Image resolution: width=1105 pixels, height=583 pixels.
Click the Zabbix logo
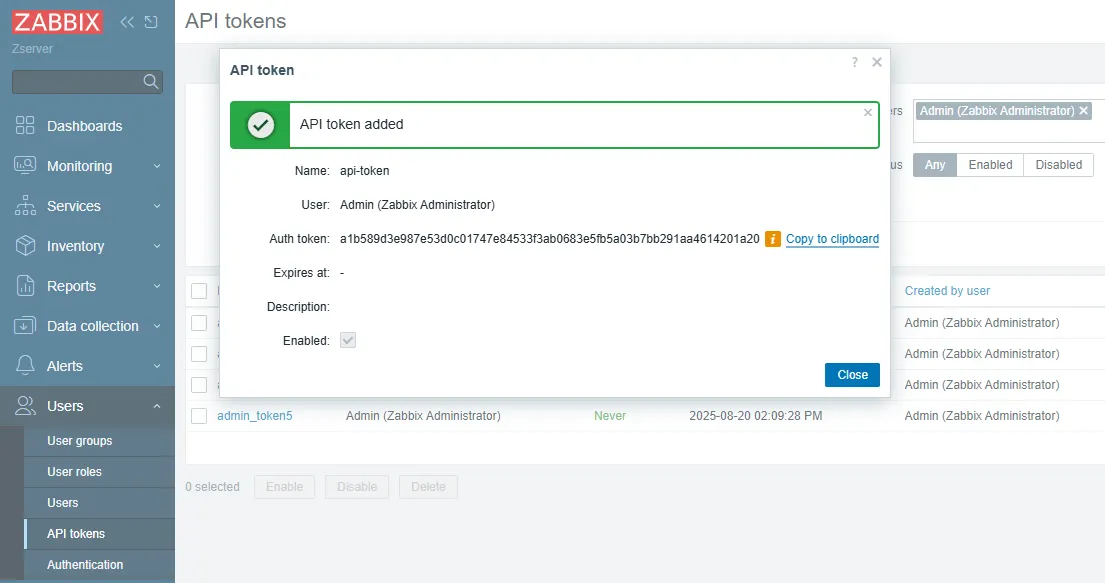pos(57,22)
